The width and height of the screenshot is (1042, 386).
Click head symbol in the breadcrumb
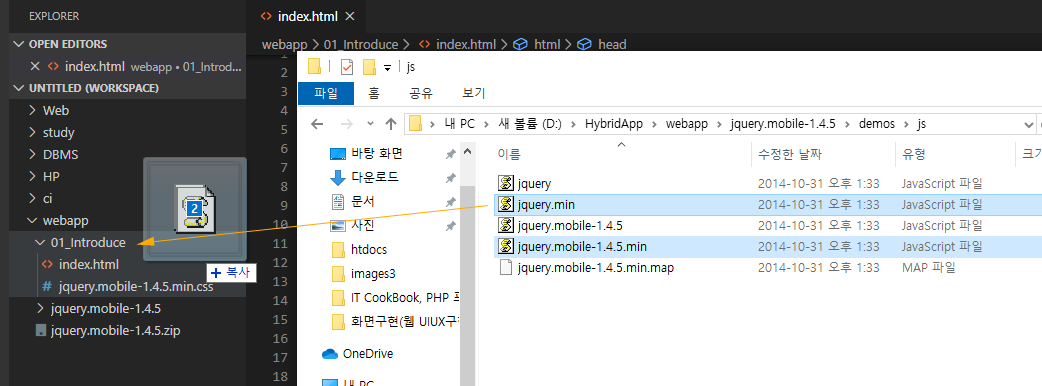point(612,45)
